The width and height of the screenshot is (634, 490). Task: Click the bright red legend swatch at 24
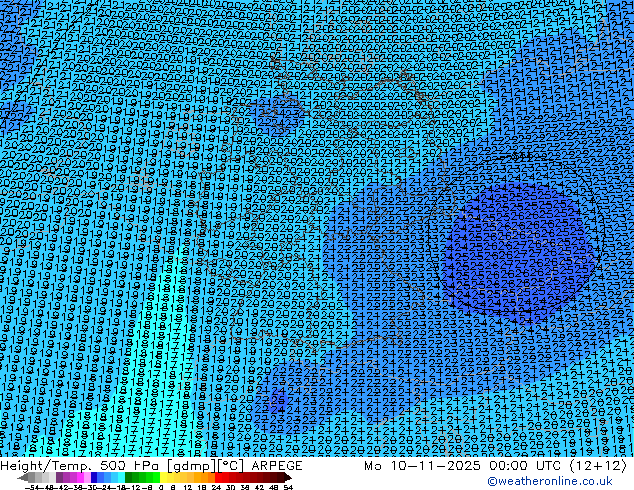point(218,477)
